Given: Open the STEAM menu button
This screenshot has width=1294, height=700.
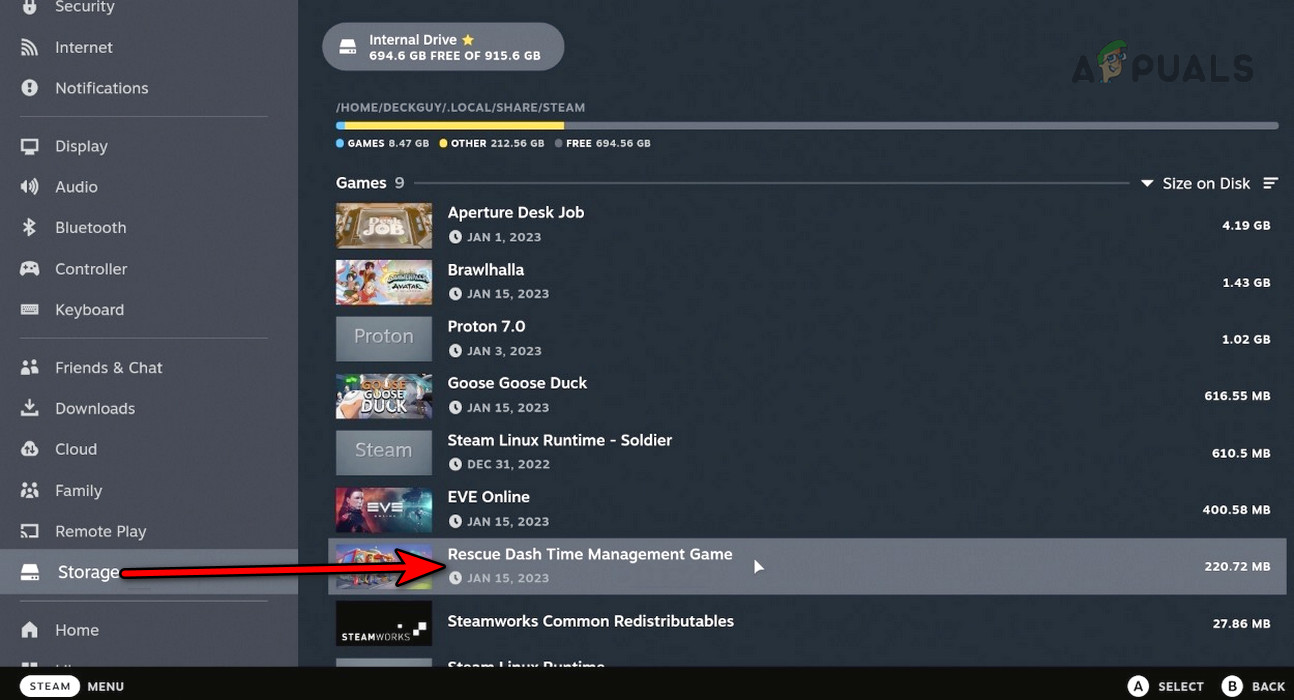Looking at the screenshot, I should click(x=49, y=686).
